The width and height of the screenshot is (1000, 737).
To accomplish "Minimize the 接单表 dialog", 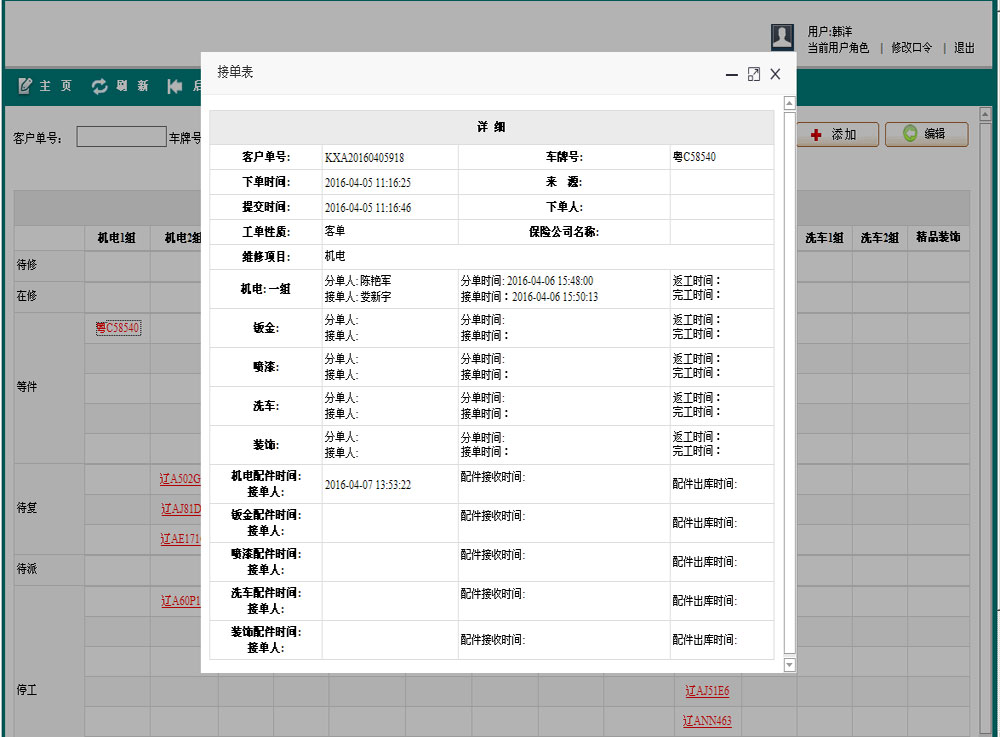I will (732, 74).
